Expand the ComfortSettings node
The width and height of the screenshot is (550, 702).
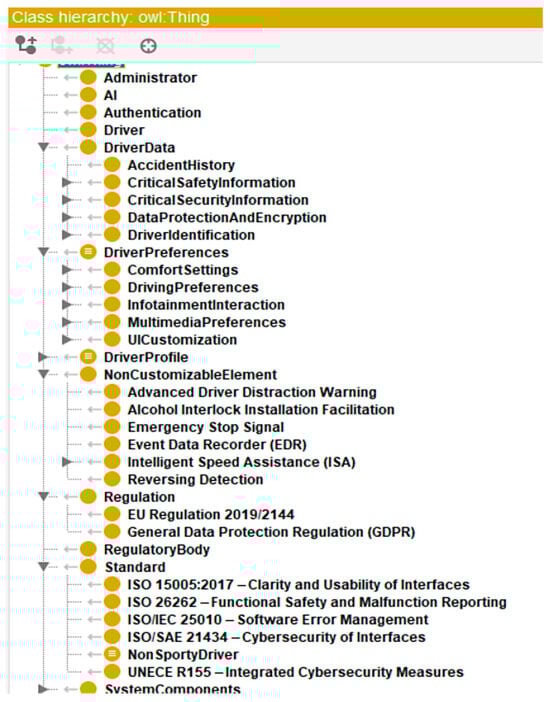point(67,270)
